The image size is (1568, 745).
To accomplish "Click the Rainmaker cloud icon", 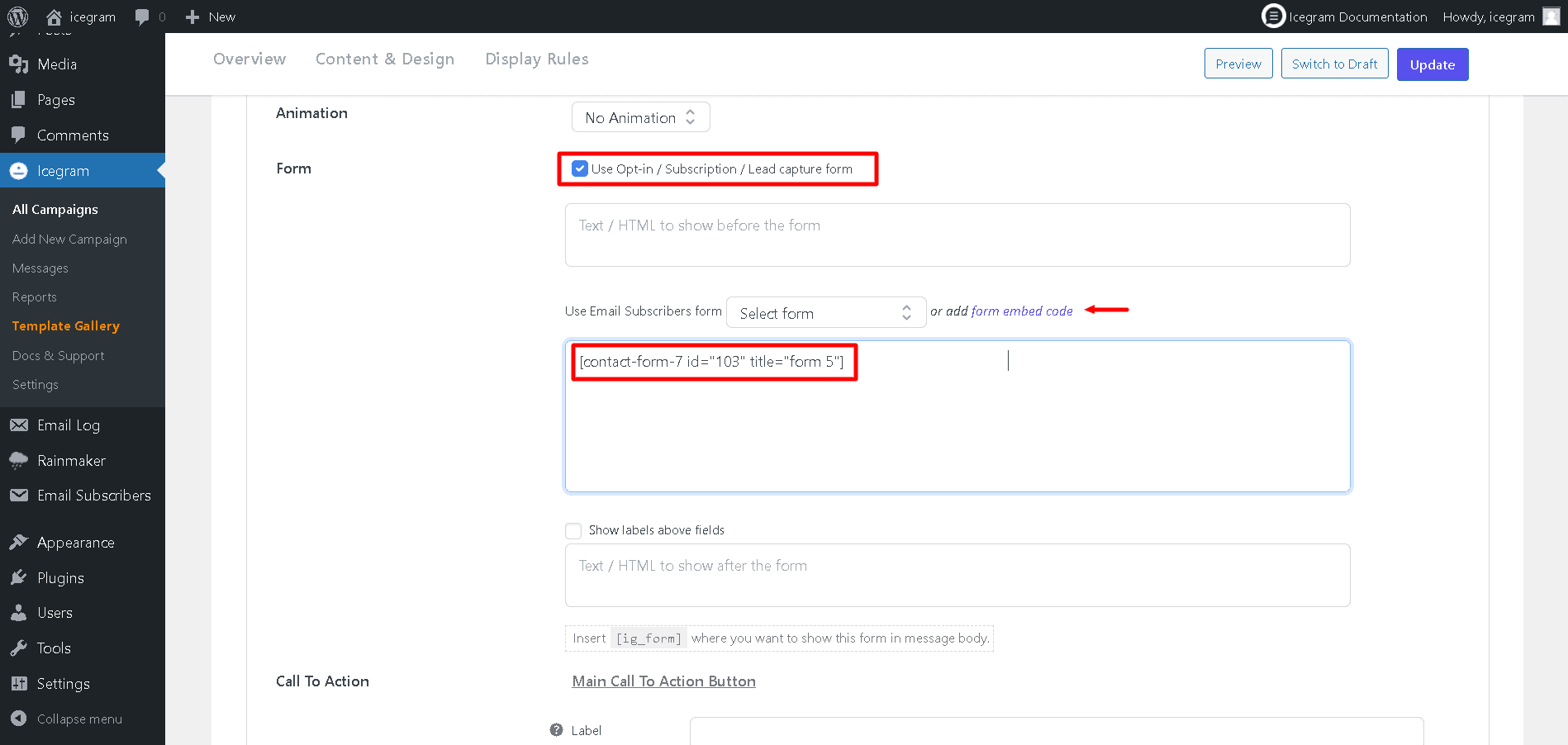I will tap(19, 461).
